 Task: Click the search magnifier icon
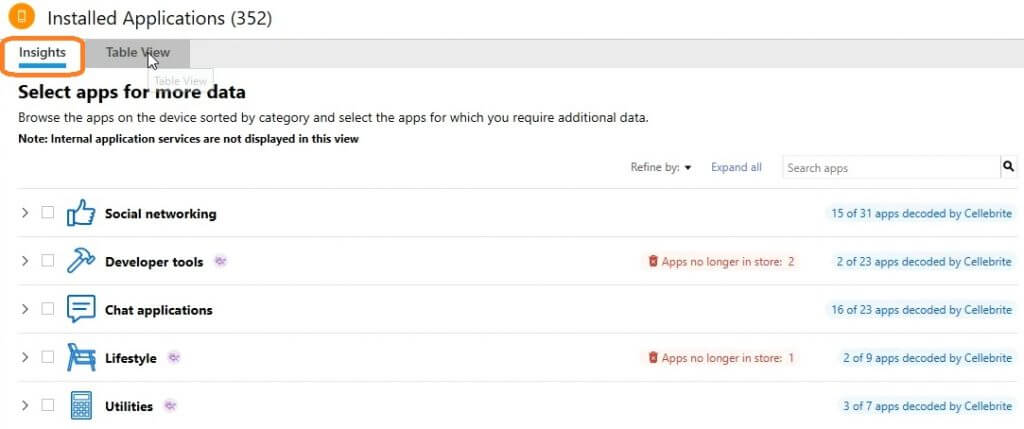pos(1008,167)
